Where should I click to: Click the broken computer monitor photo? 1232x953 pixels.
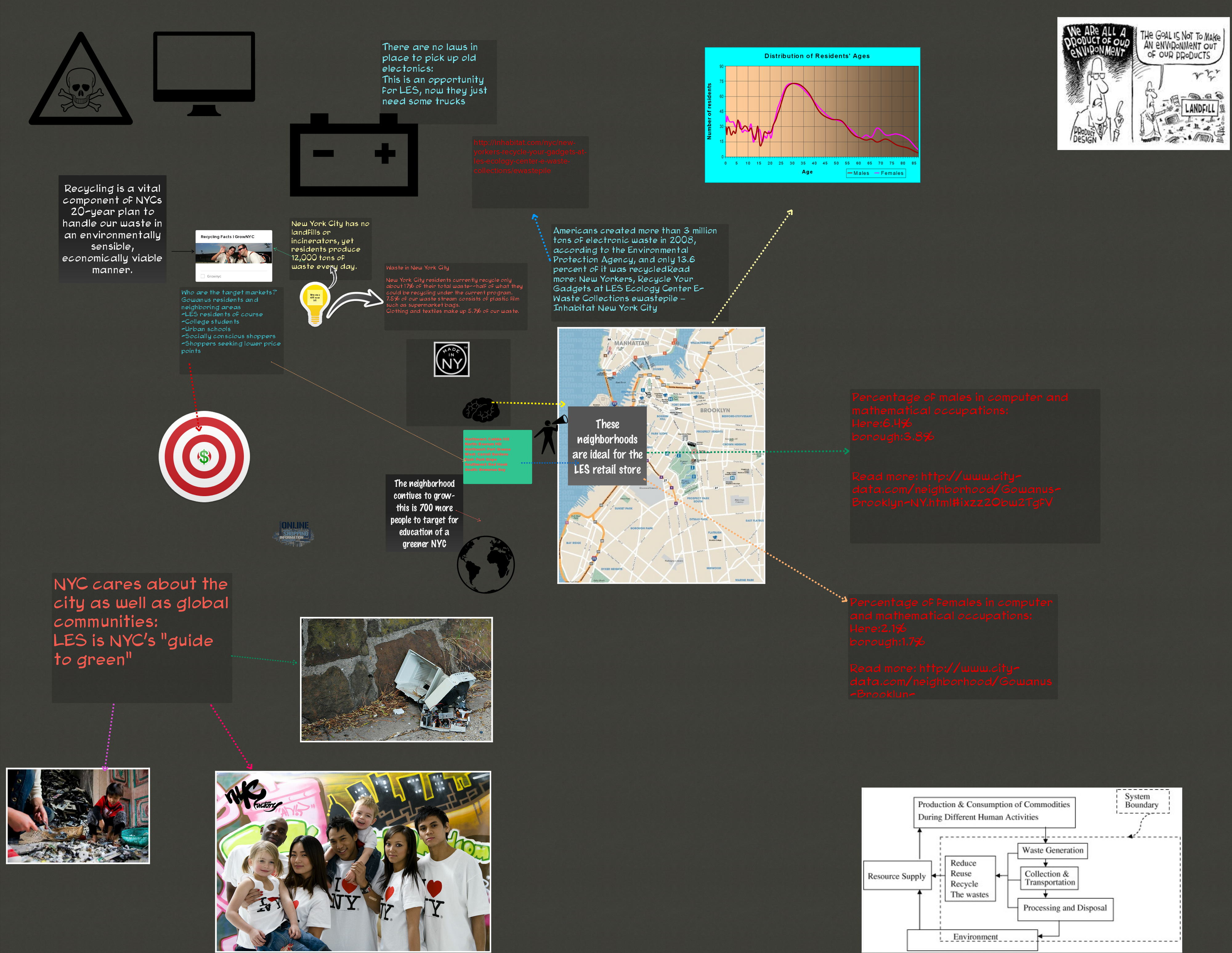[x=396, y=679]
